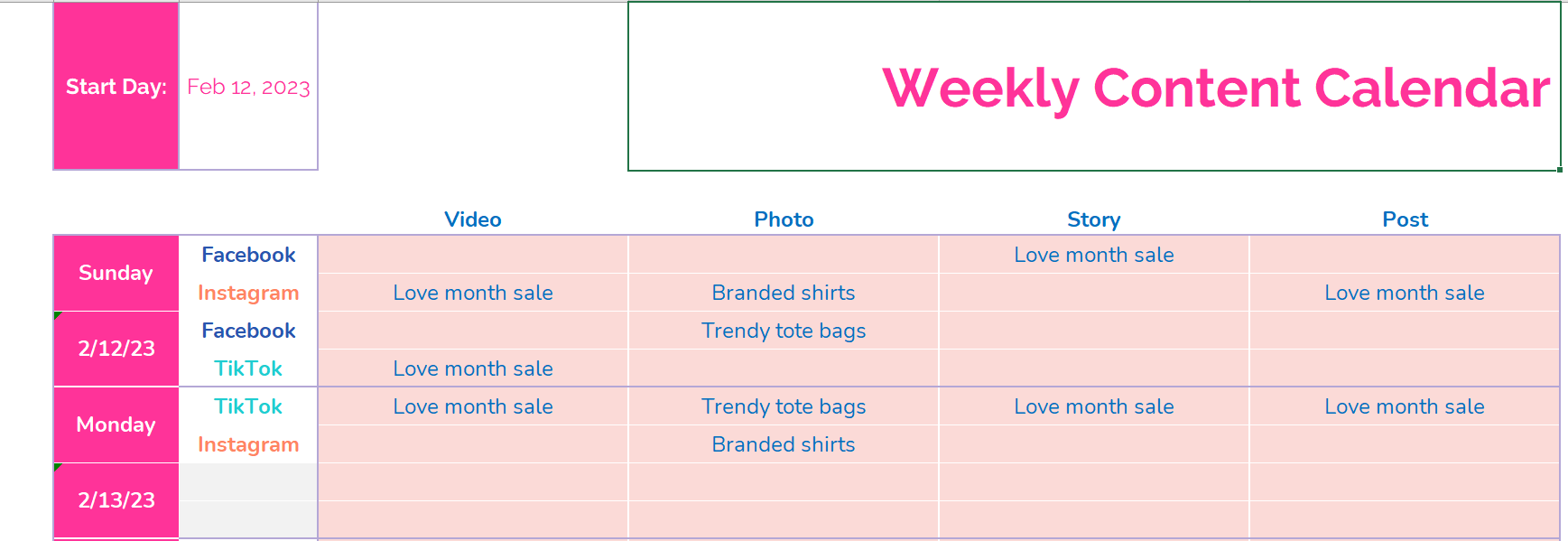Select Monday's TikTok platform cell

(x=248, y=406)
